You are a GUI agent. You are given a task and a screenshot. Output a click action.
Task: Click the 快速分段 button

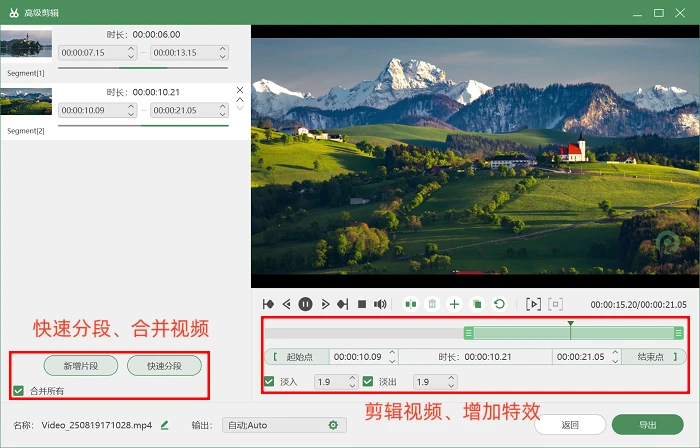pos(164,366)
